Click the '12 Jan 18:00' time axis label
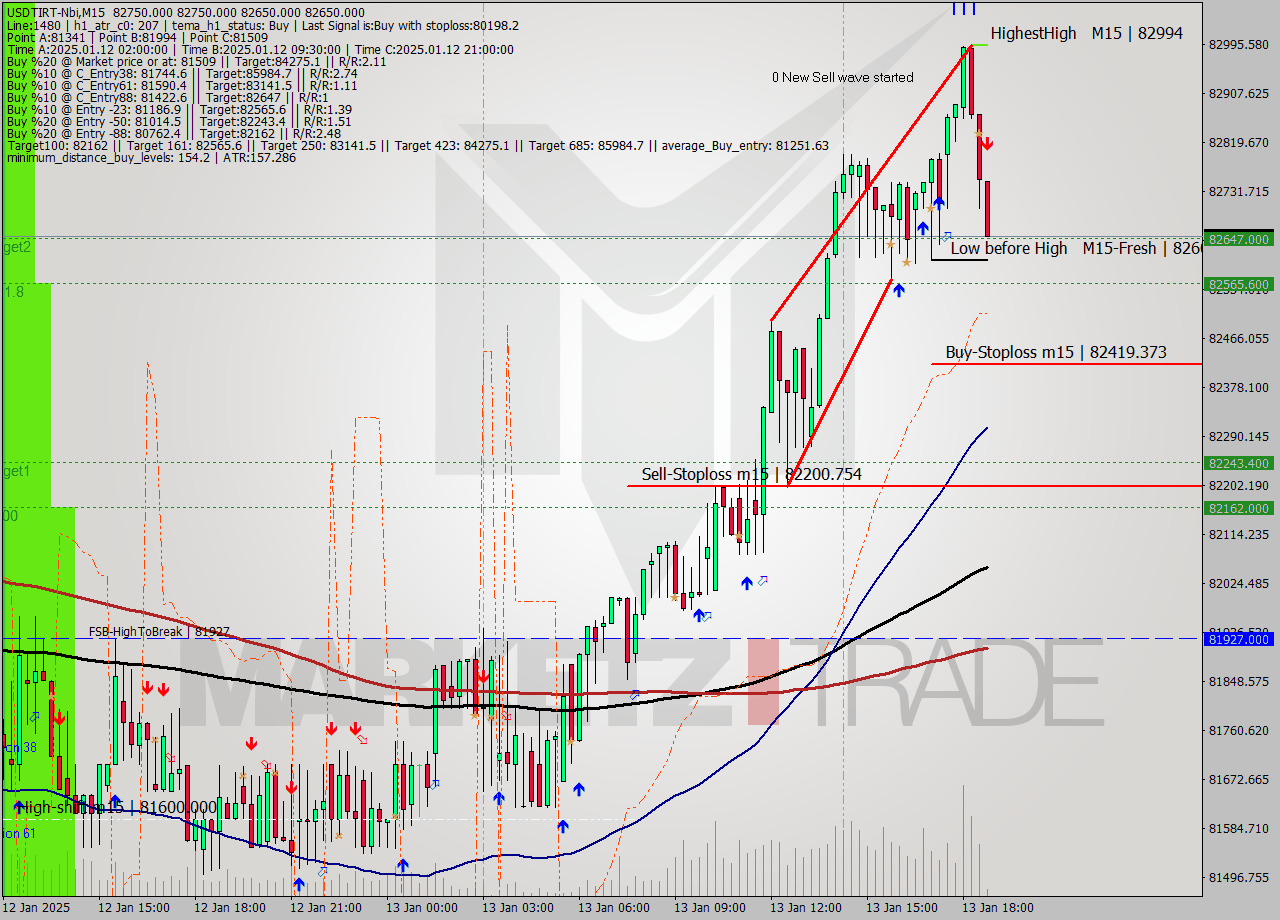Screen dimensions: 1280x920 230,908
